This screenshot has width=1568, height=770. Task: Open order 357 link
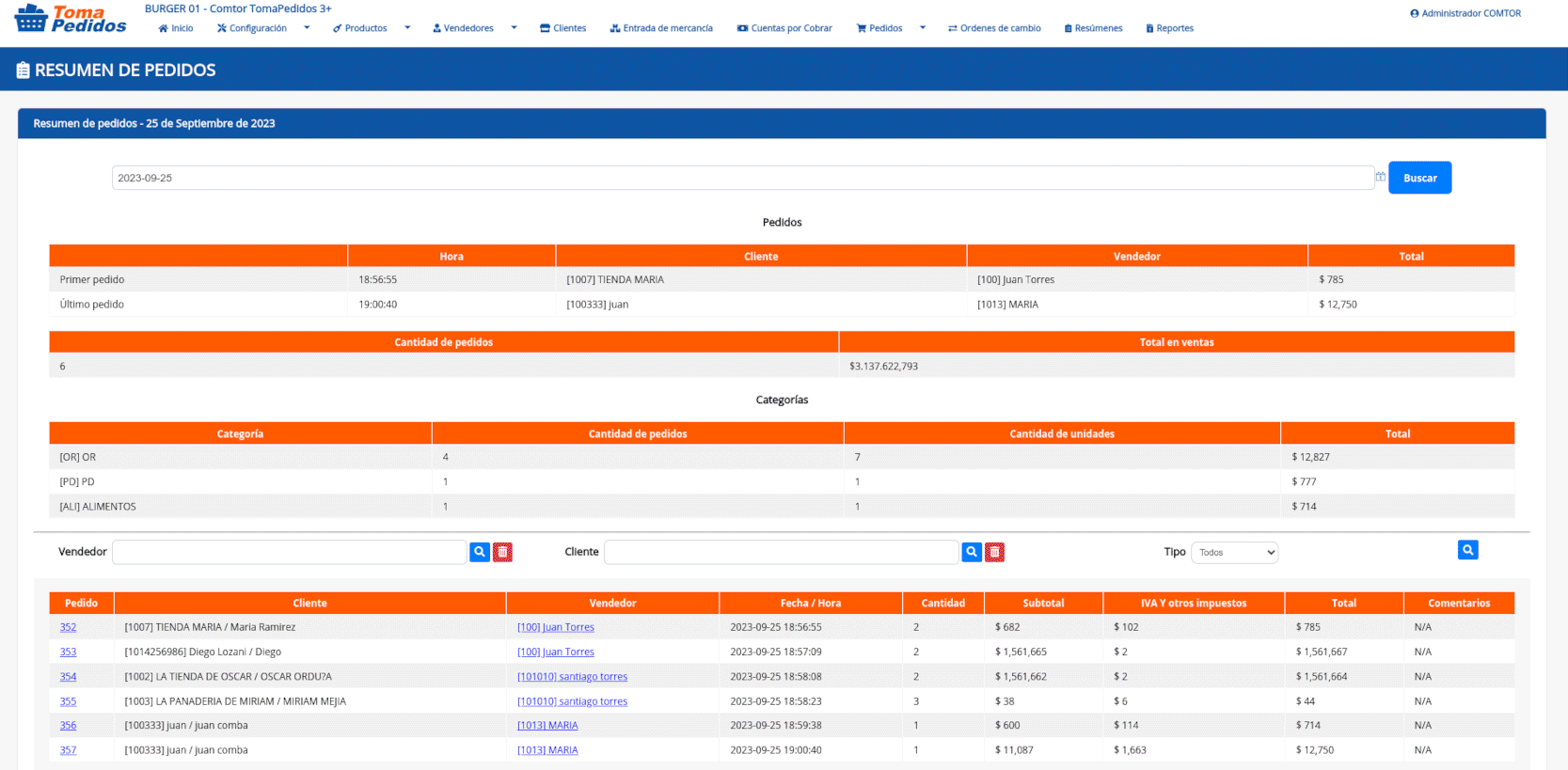tap(68, 750)
